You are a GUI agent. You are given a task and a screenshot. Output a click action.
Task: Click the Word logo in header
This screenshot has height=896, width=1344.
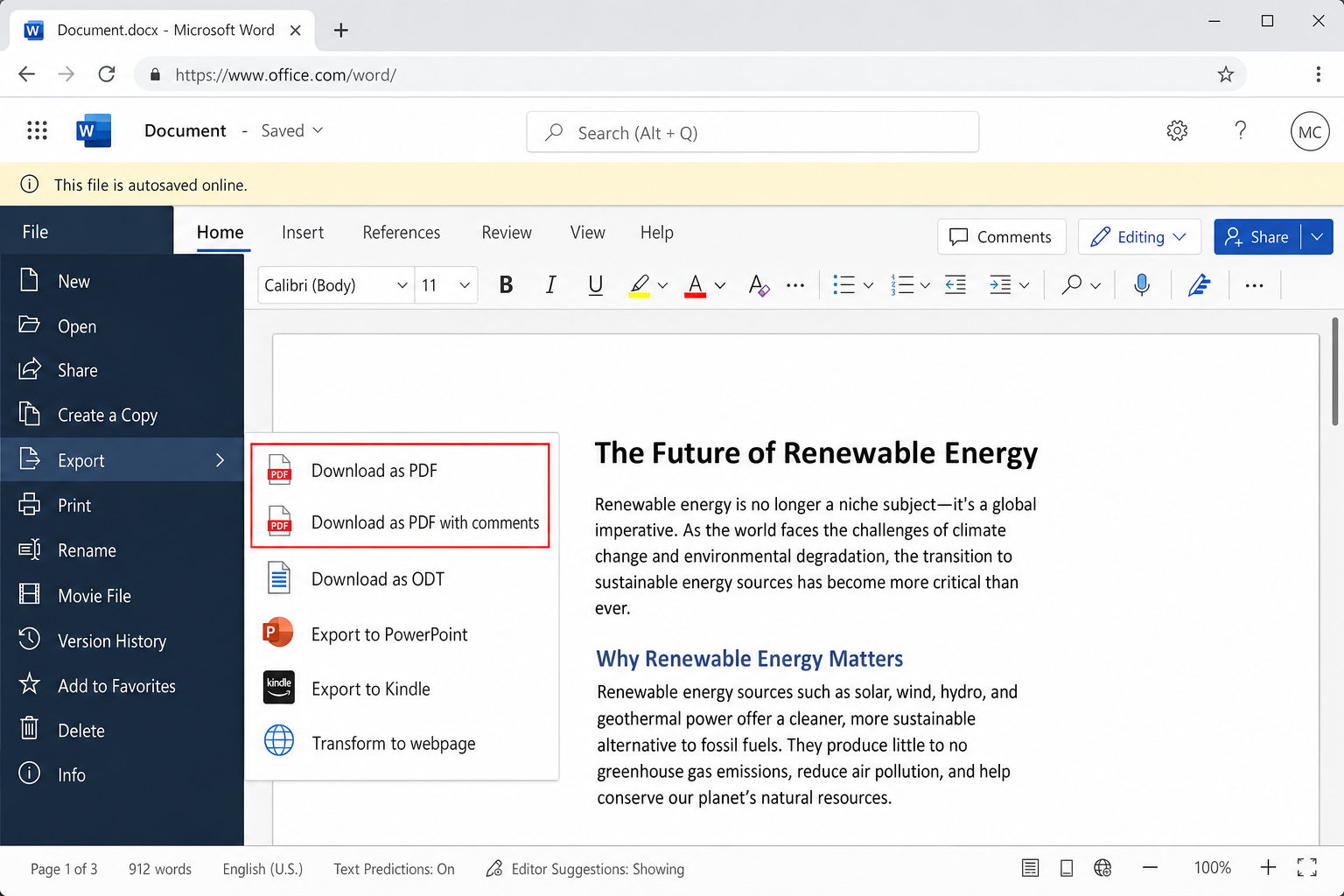point(94,131)
